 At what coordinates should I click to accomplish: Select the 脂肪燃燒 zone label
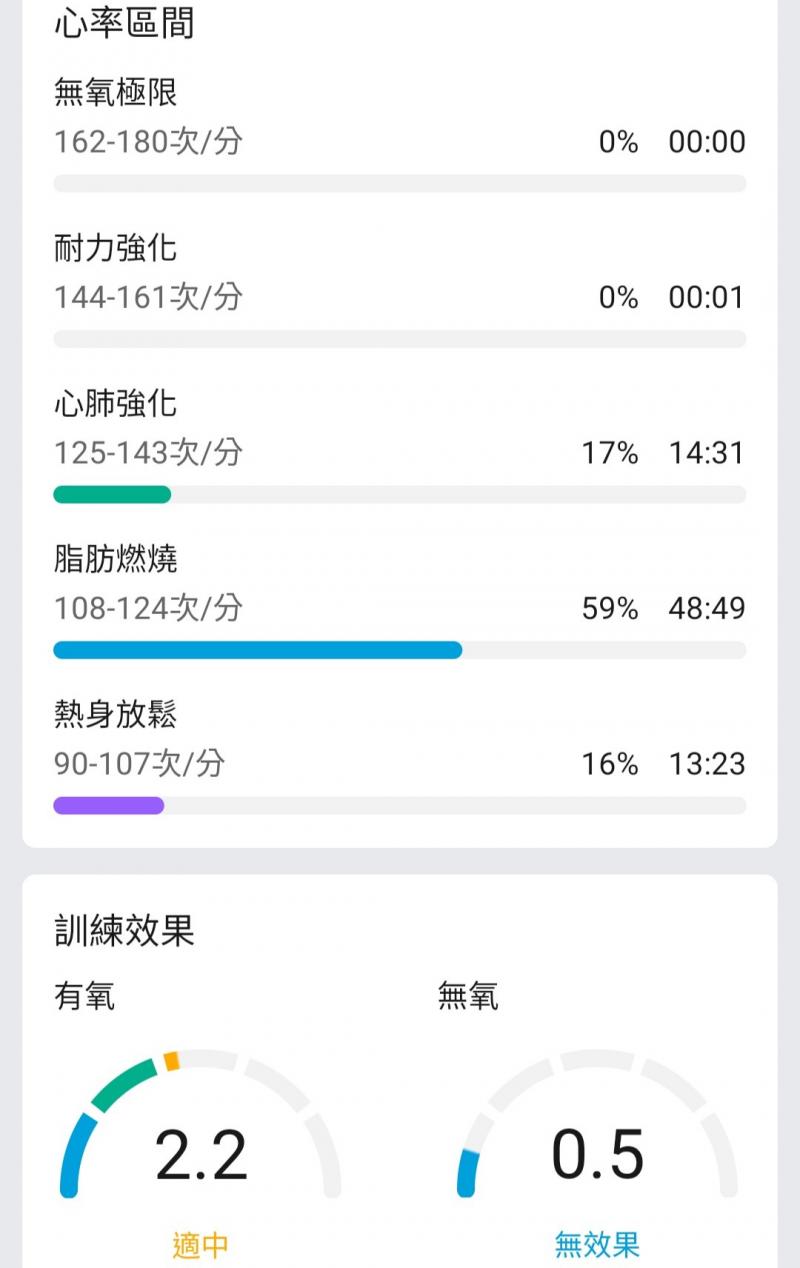(116, 559)
